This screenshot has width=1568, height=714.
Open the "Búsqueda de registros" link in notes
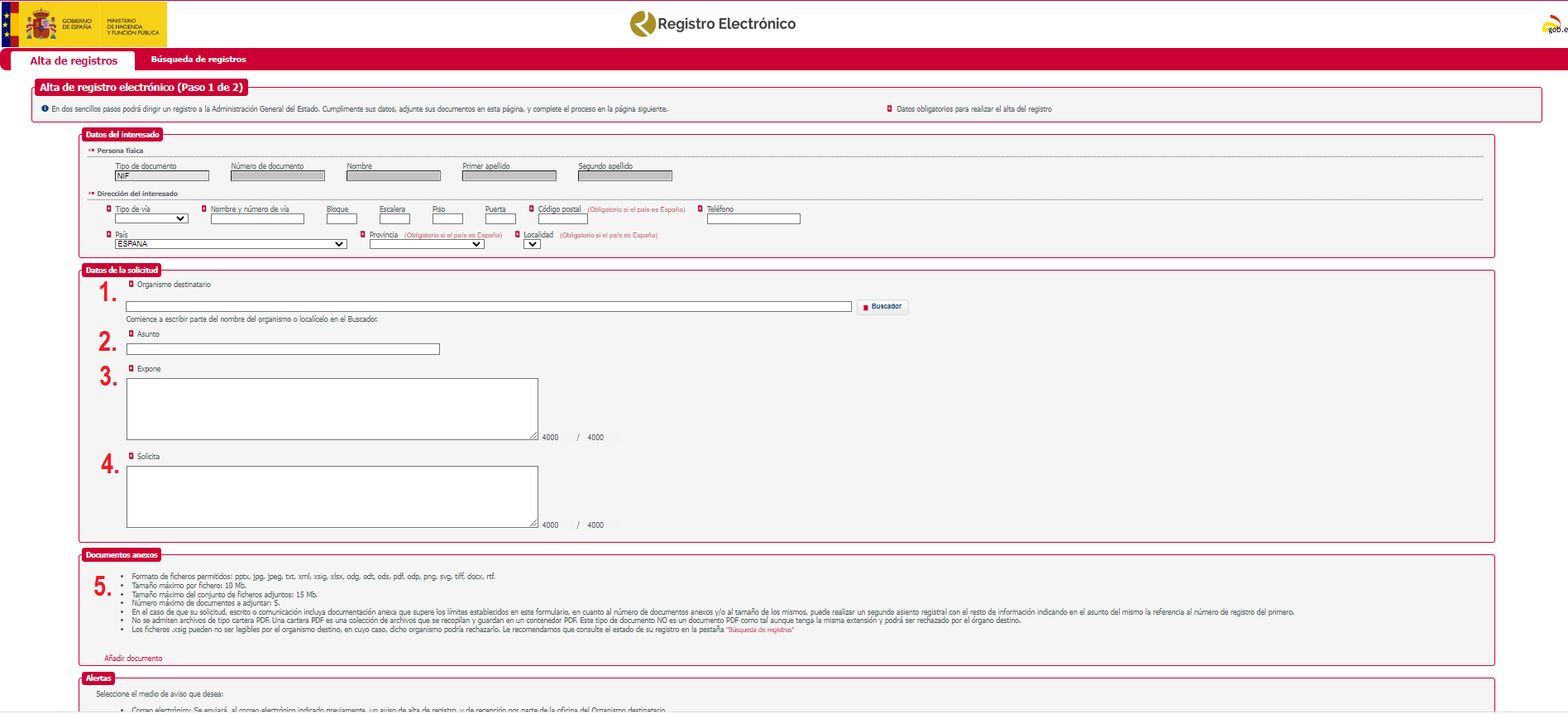coord(760,630)
